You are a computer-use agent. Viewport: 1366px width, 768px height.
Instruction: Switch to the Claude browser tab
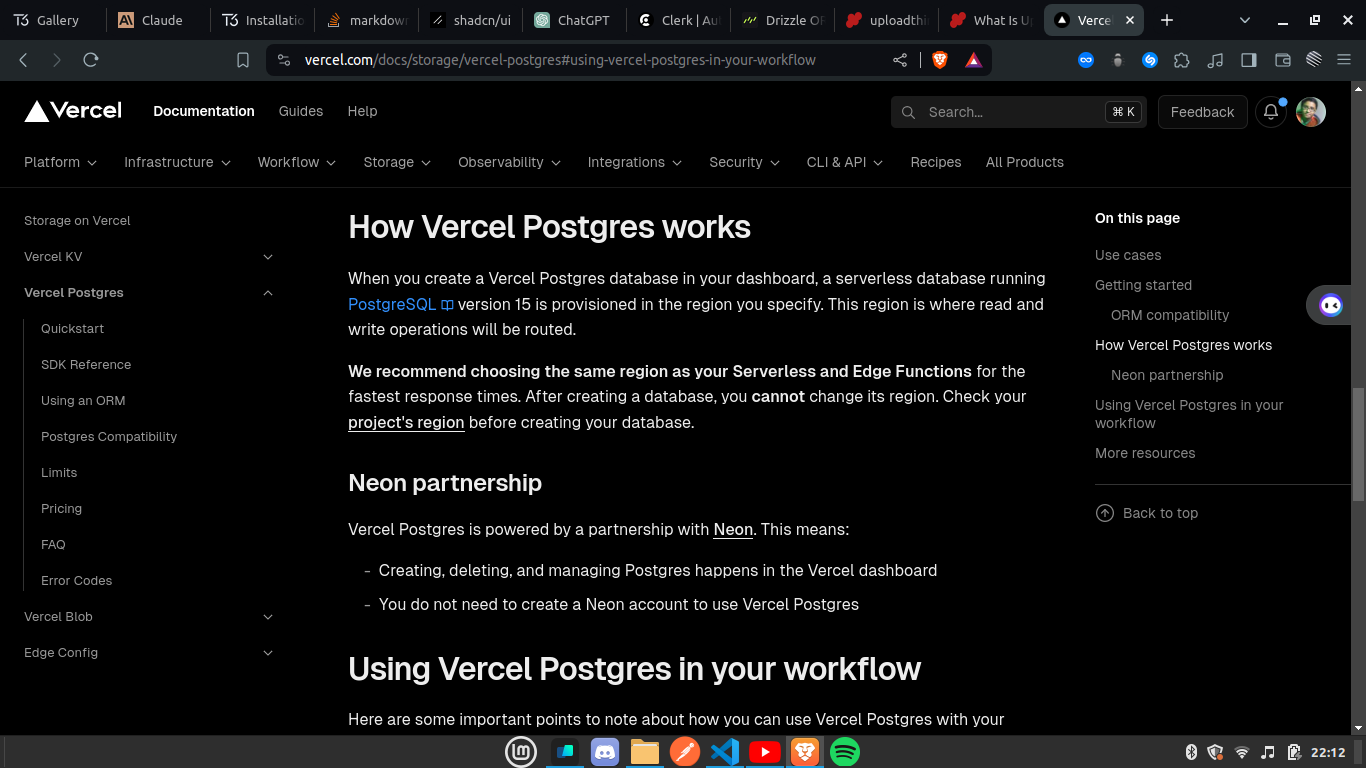tap(157, 20)
